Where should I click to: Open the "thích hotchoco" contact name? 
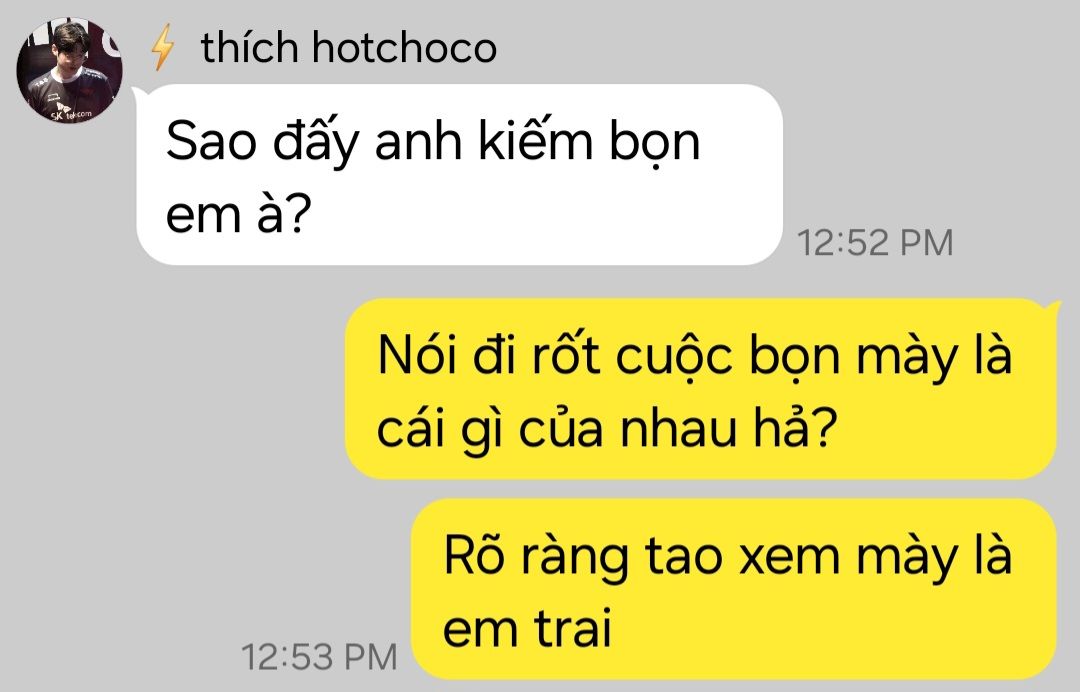pos(349,48)
